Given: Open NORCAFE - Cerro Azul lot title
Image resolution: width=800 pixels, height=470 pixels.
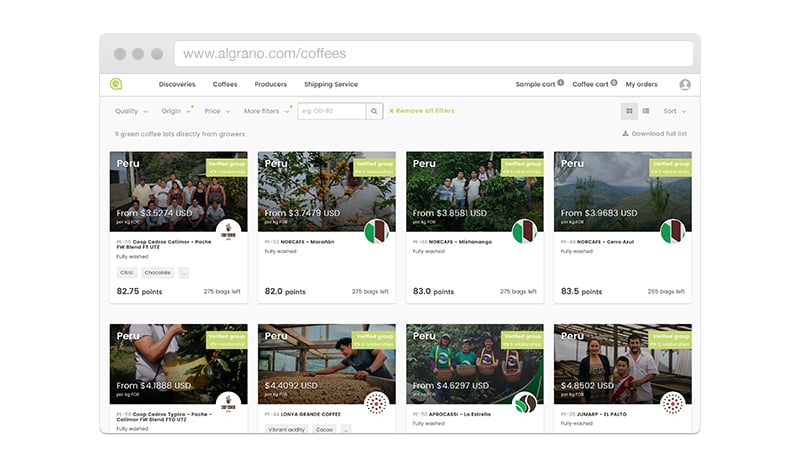Looking at the screenshot, I should (x=597, y=242).
